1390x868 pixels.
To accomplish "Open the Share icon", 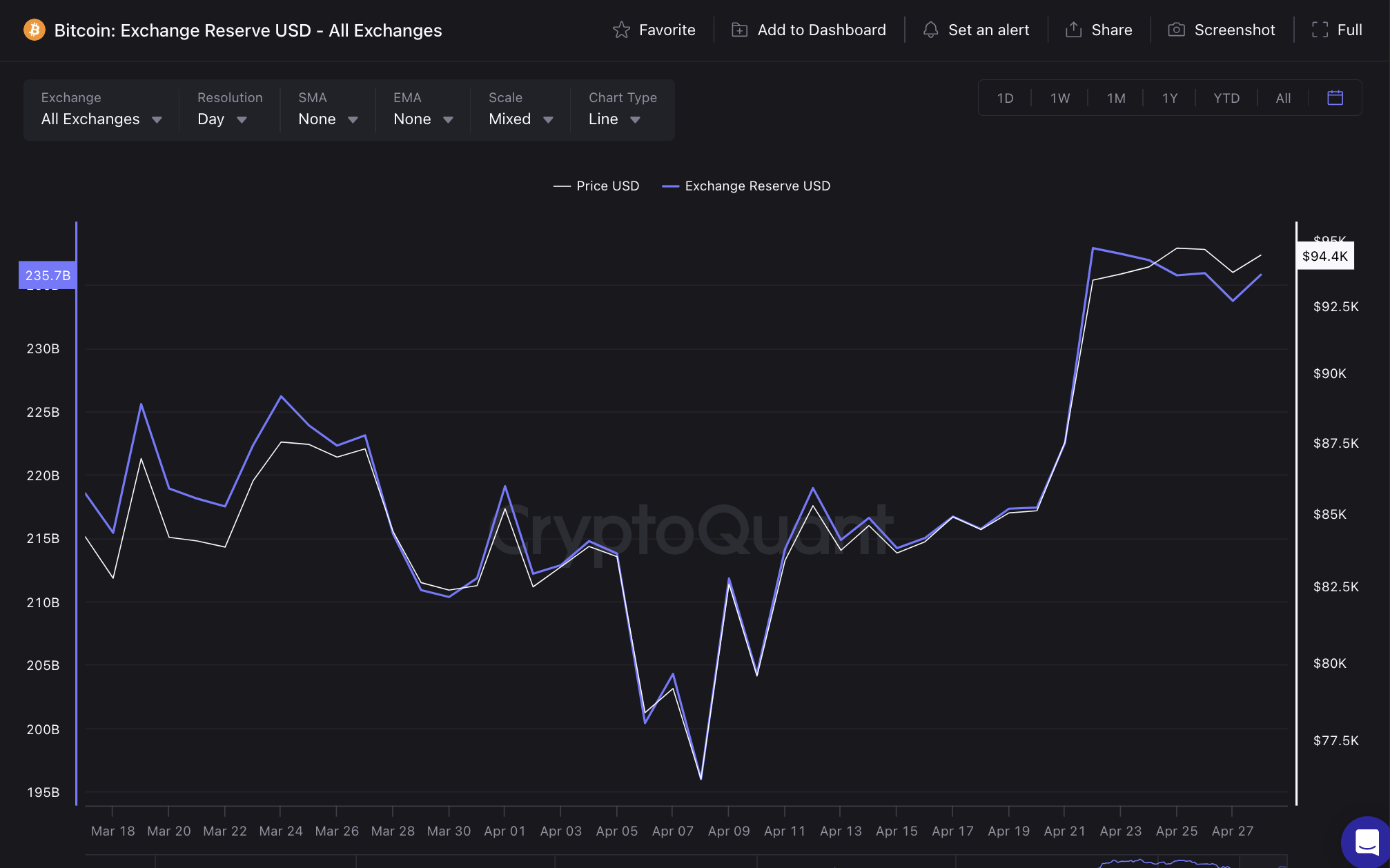I will point(1074,30).
